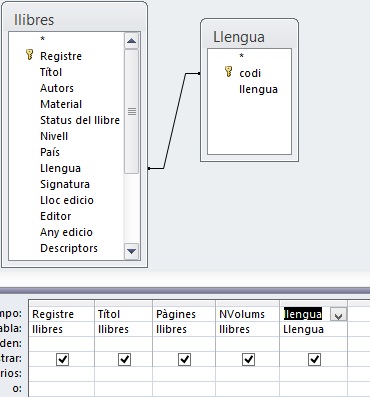Image resolution: width=370 pixels, height=397 pixels.
Task: Click the Registre field cell in query grid
Action: pos(61,314)
